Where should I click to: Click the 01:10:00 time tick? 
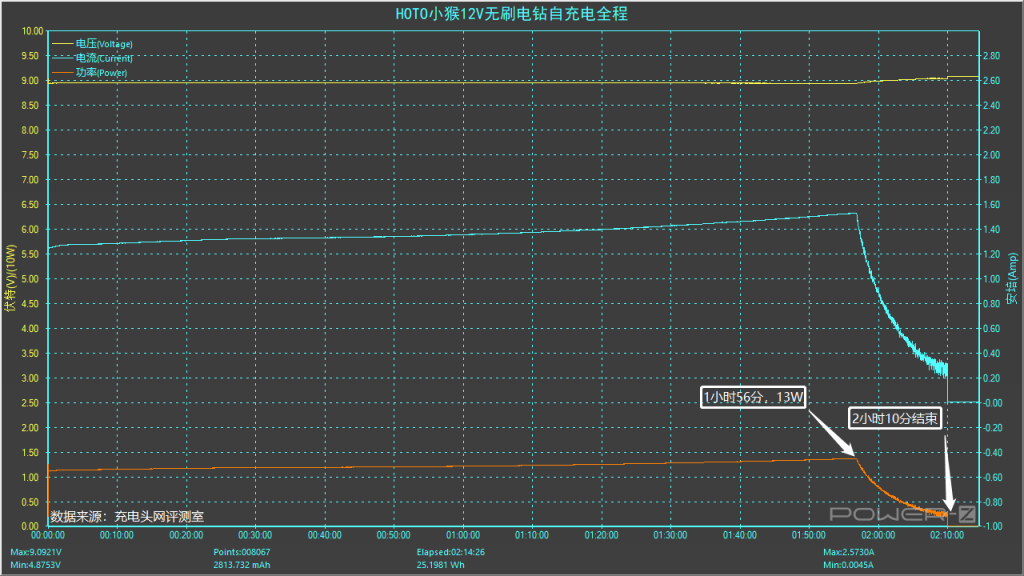(532, 536)
